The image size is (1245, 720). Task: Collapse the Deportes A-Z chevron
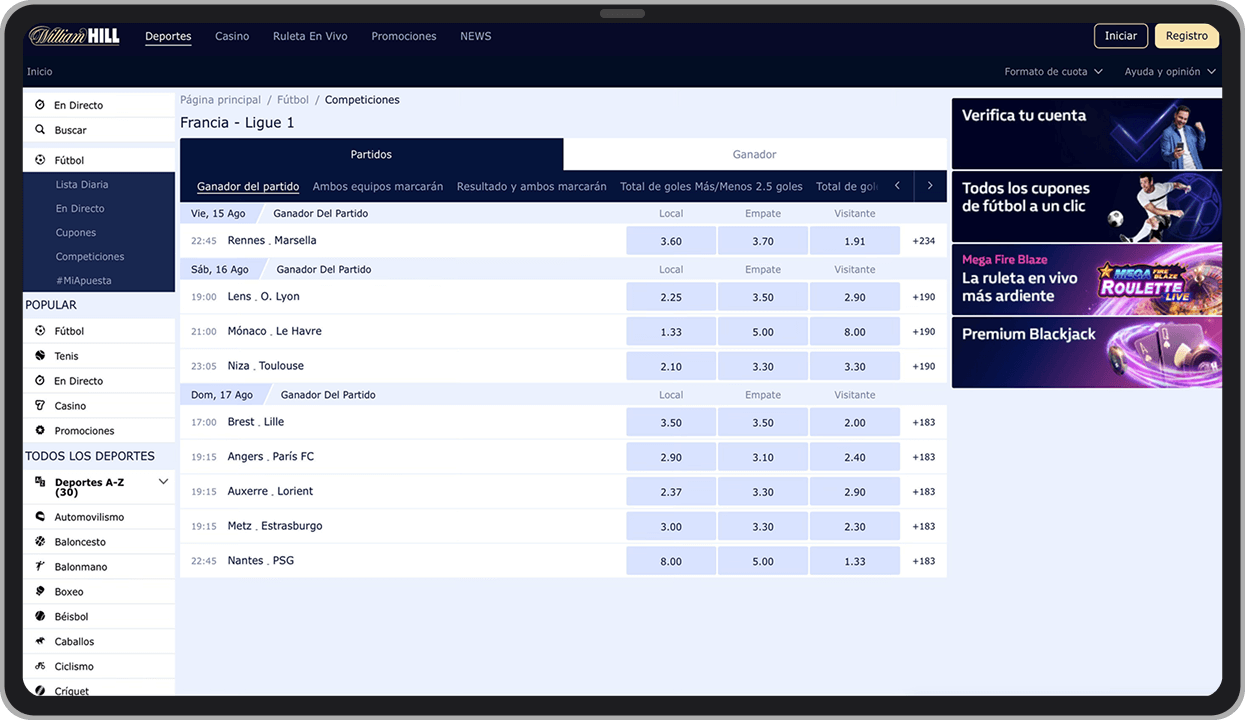164,482
